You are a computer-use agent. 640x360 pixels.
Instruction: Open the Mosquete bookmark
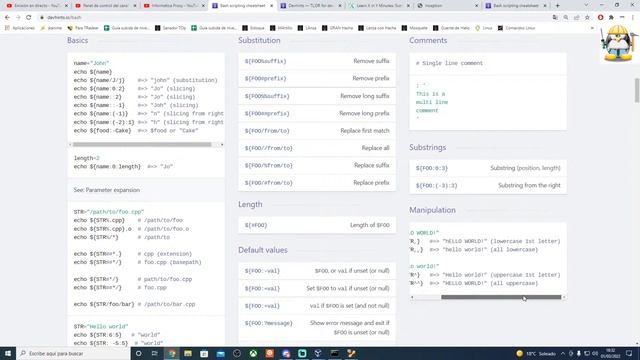(414, 28)
